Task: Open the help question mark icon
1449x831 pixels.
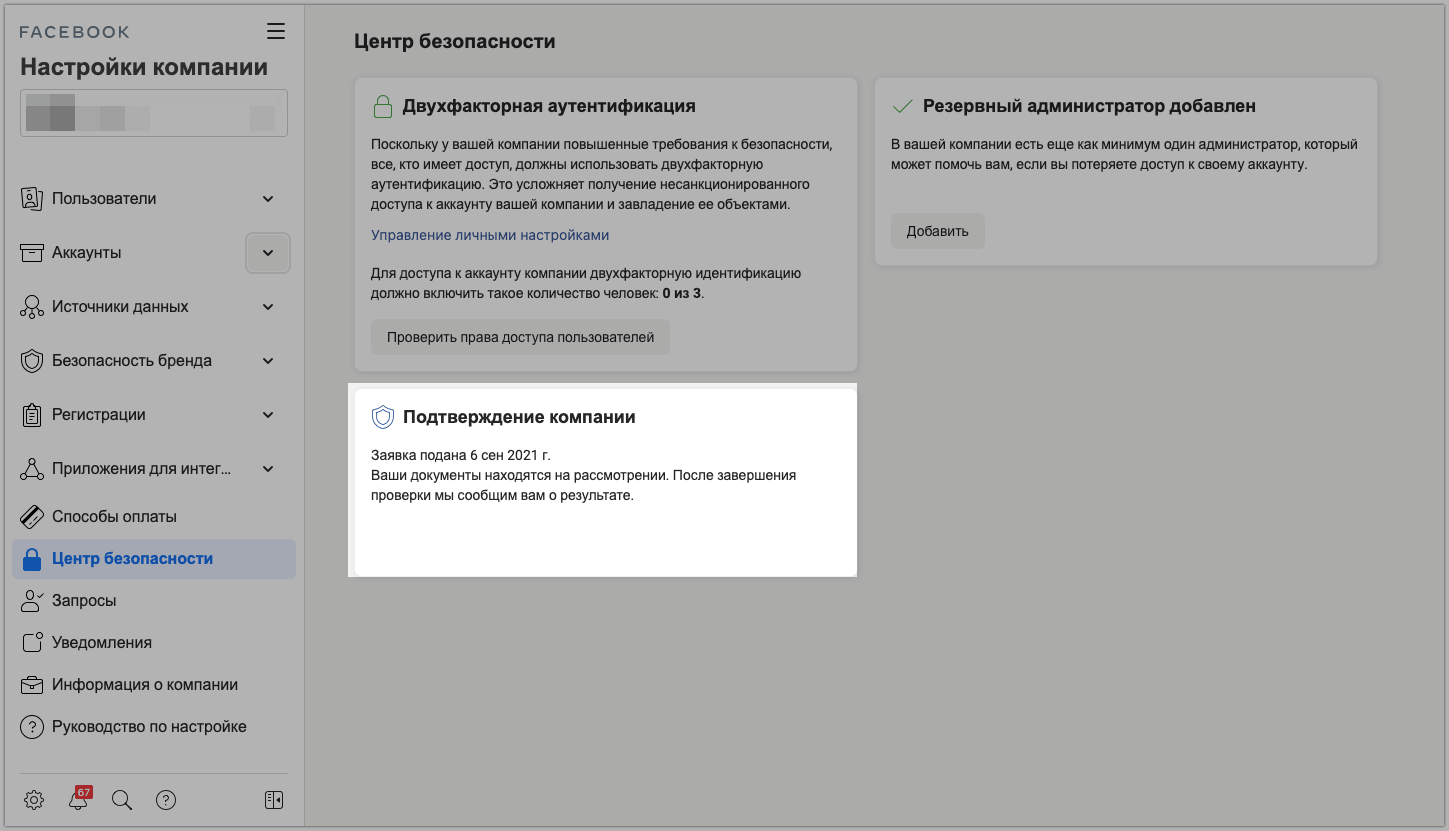Action: click(x=166, y=800)
